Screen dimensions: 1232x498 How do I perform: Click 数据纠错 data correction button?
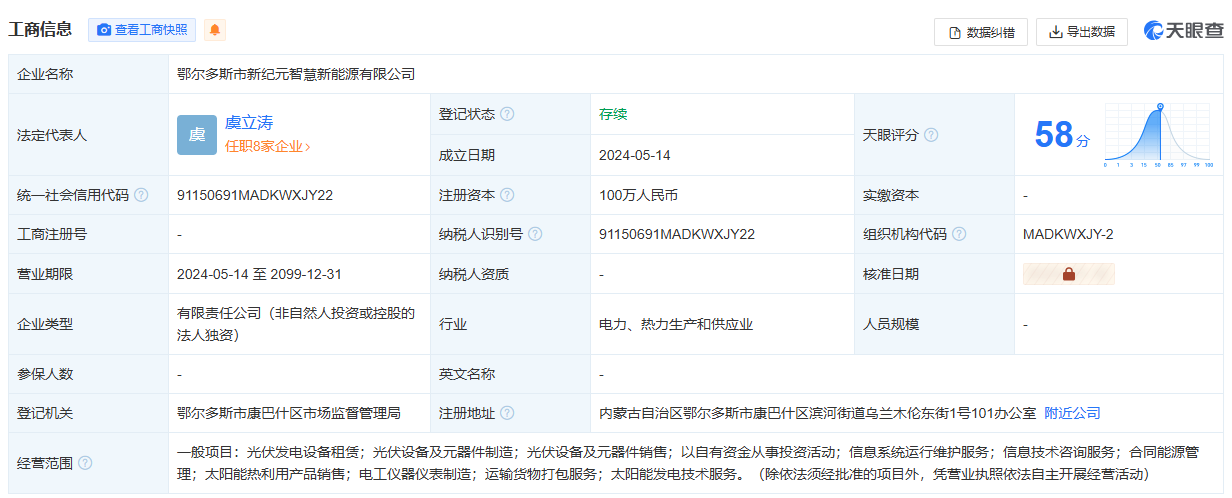coord(980,32)
